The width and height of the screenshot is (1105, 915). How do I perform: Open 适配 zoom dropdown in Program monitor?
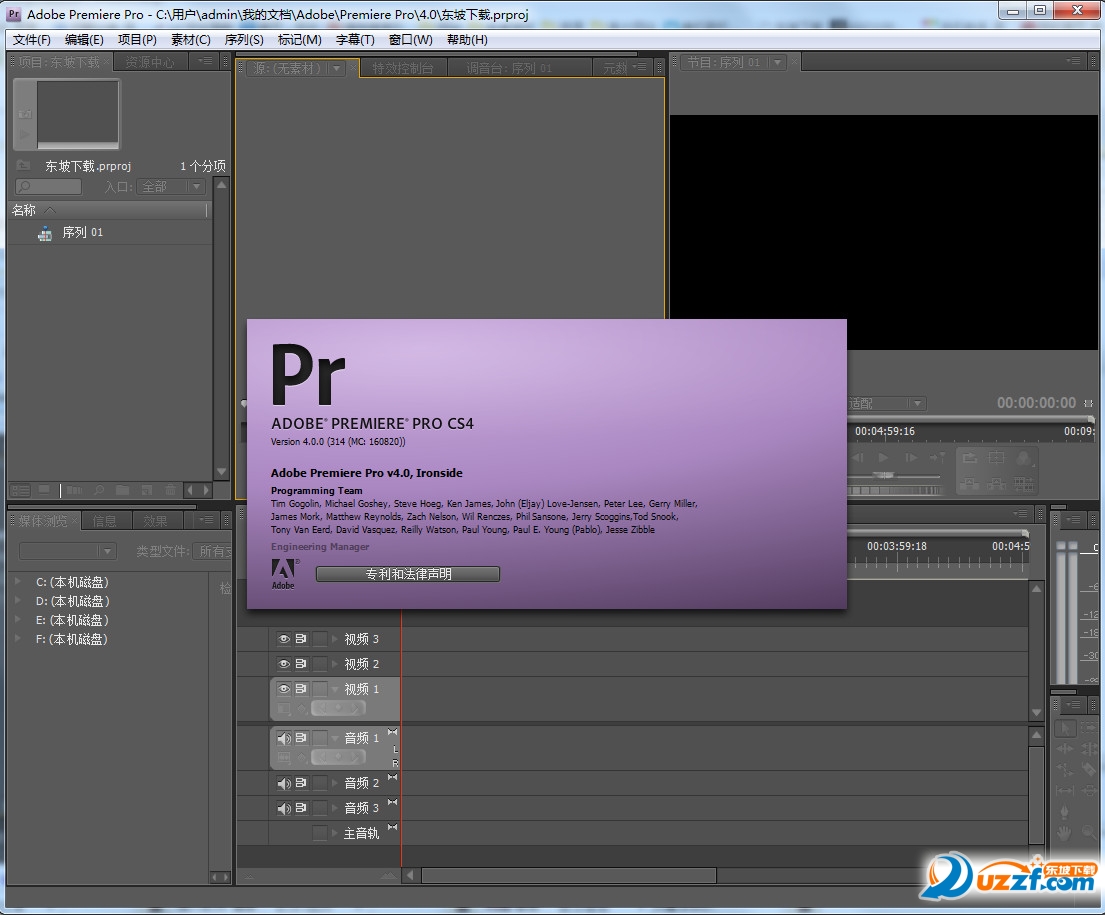(x=887, y=403)
